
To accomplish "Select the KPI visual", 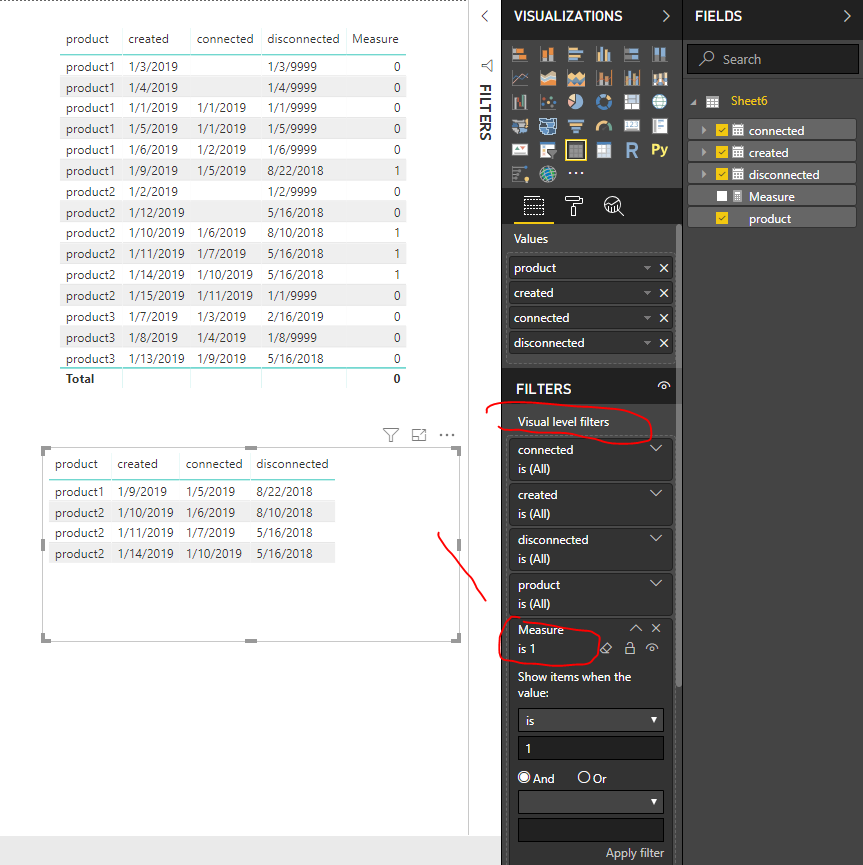I will pos(520,150).
